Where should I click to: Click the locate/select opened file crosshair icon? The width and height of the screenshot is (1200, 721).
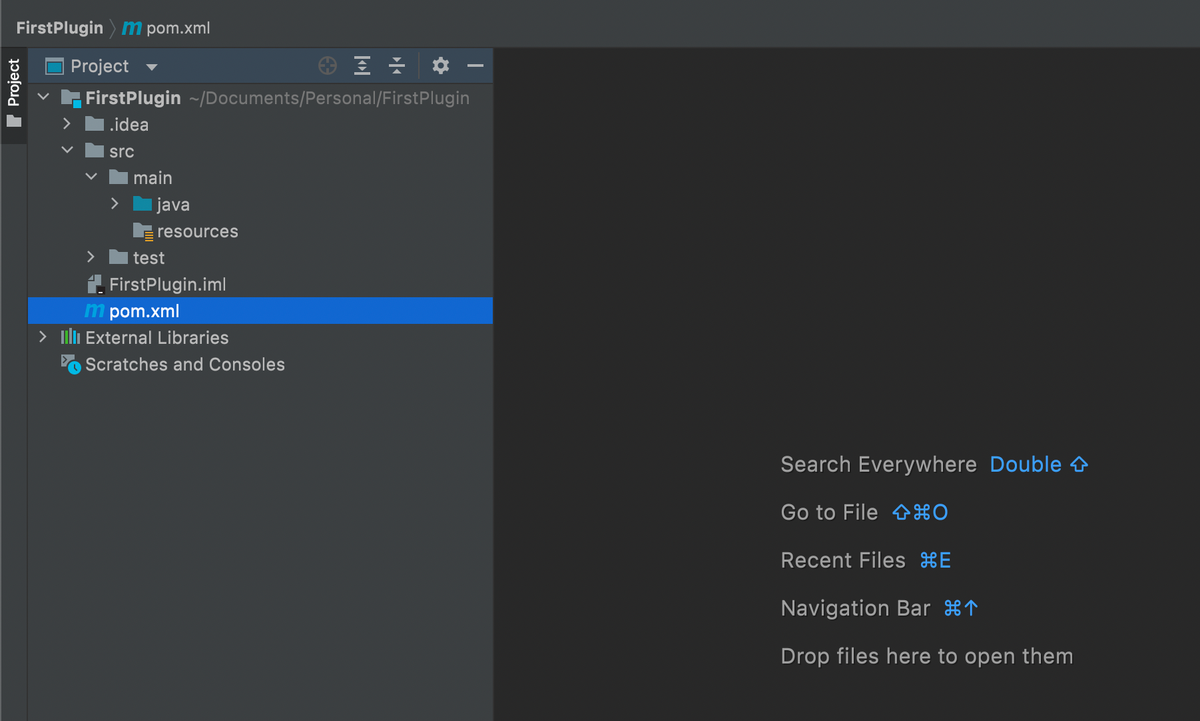click(x=327, y=66)
